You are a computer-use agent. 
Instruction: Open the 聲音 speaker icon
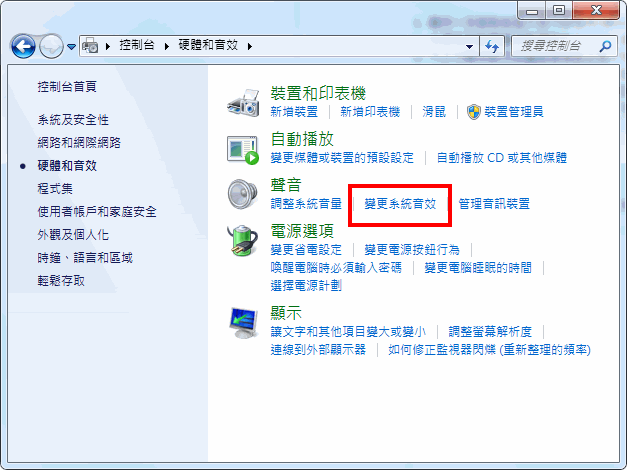(243, 194)
